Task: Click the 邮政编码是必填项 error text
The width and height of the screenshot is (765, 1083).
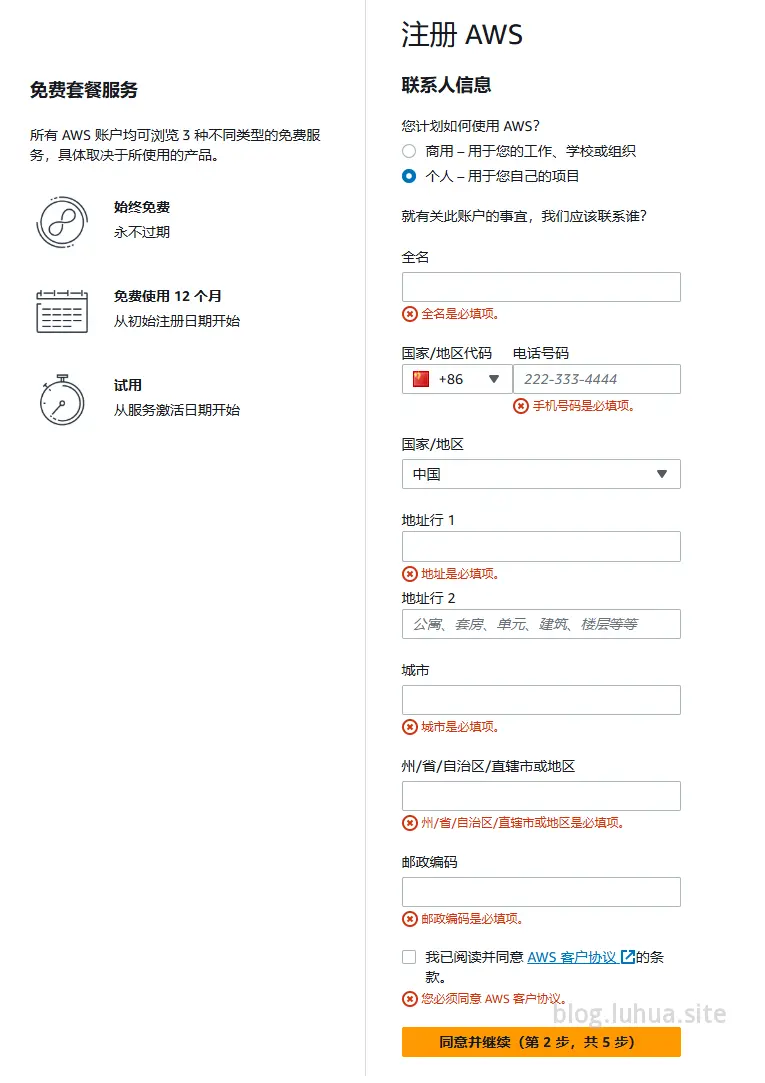Action: pos(472,919)
